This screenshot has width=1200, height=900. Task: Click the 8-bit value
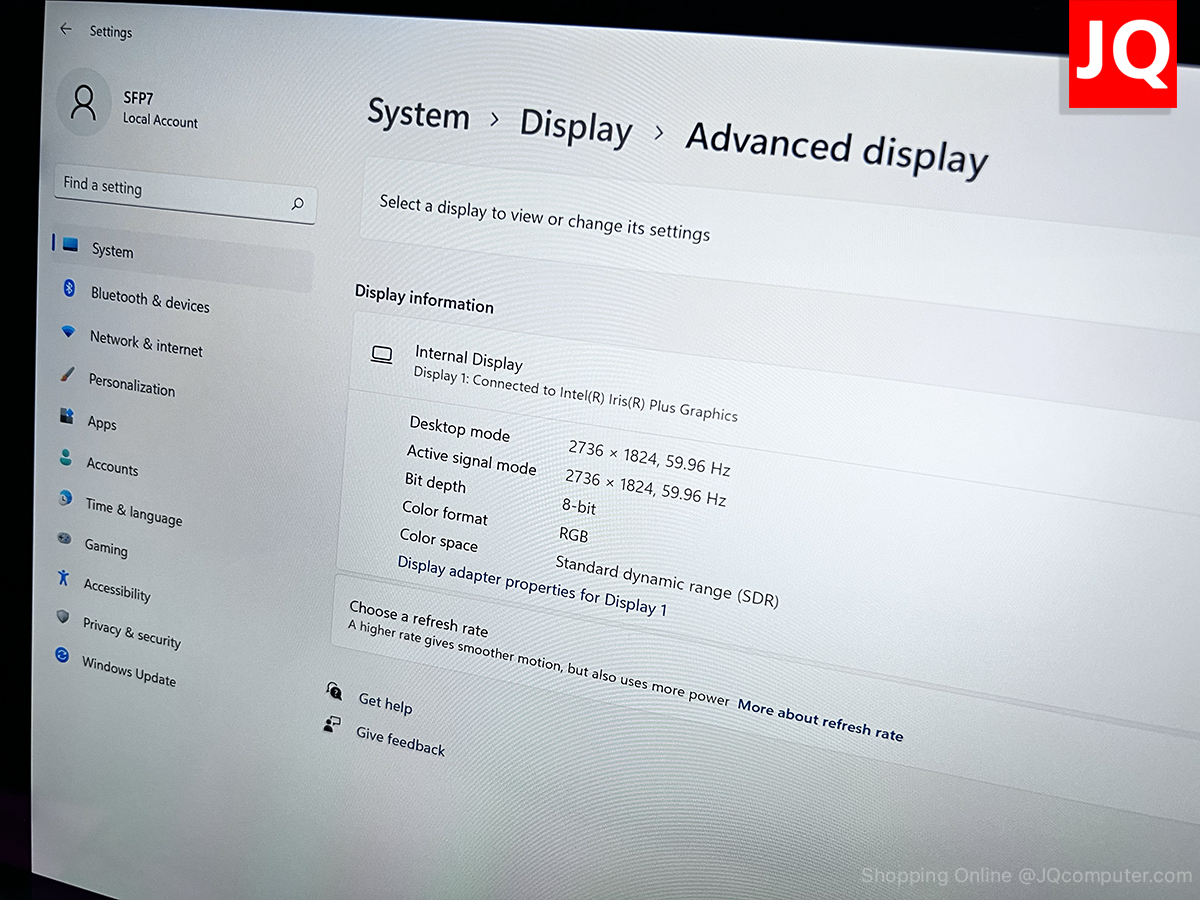coord(579,507)
